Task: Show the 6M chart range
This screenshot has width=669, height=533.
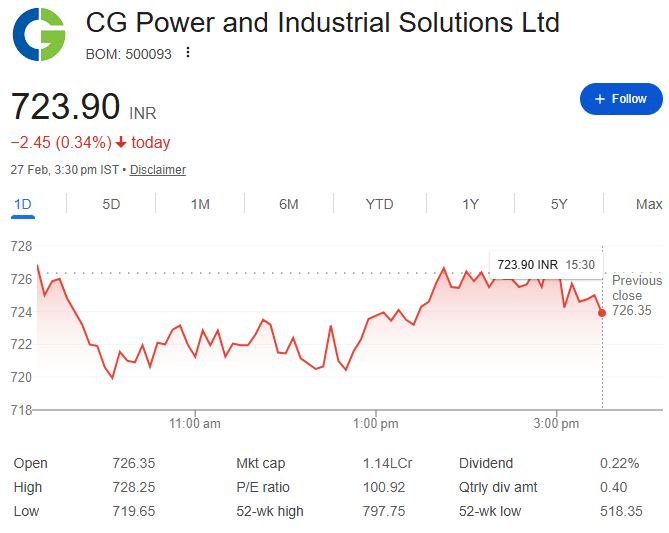Action: (289, 204)
